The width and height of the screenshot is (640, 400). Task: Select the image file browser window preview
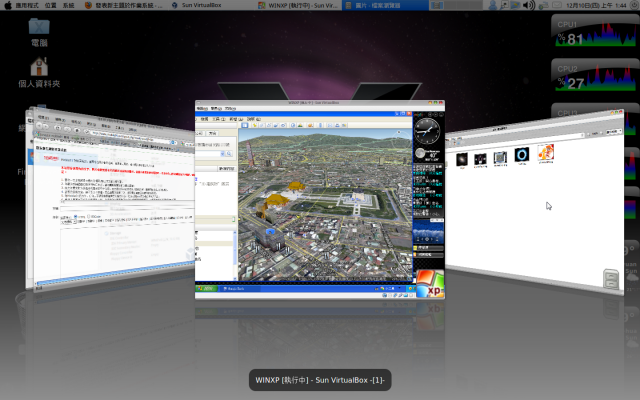click(x=534, y=202)
